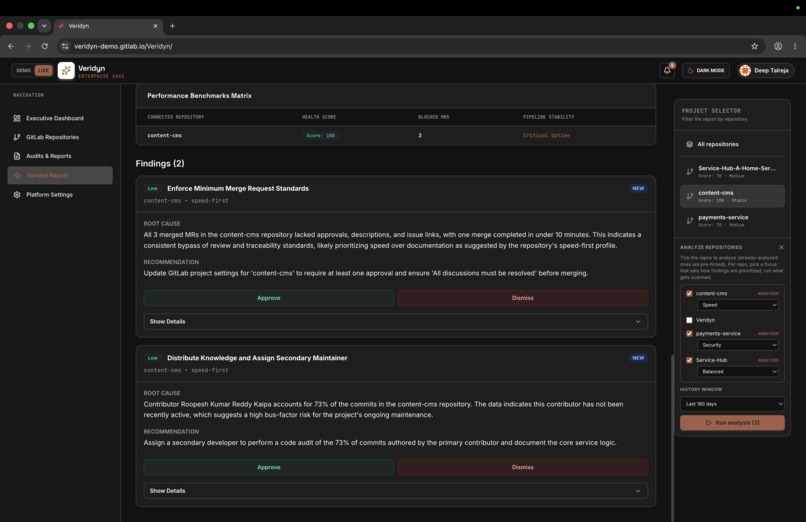Switch to LIVE mode
The image size is (806, 522).
click(43, 70)
